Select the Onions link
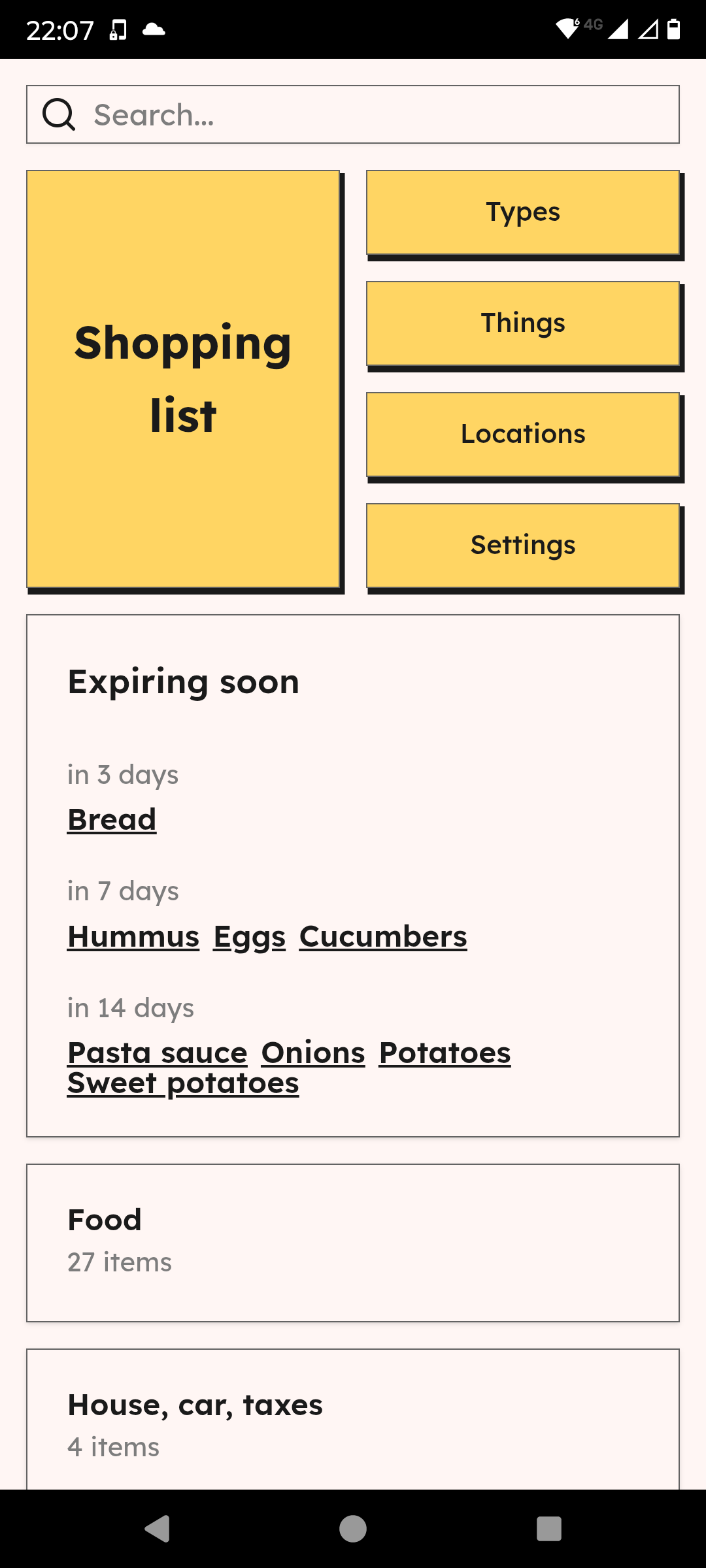Screen dimensions: 706x1568 313,1052
